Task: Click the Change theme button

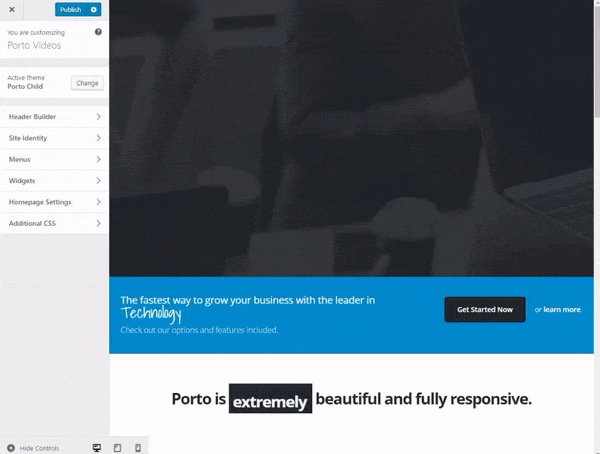Action: pos(87,83)
